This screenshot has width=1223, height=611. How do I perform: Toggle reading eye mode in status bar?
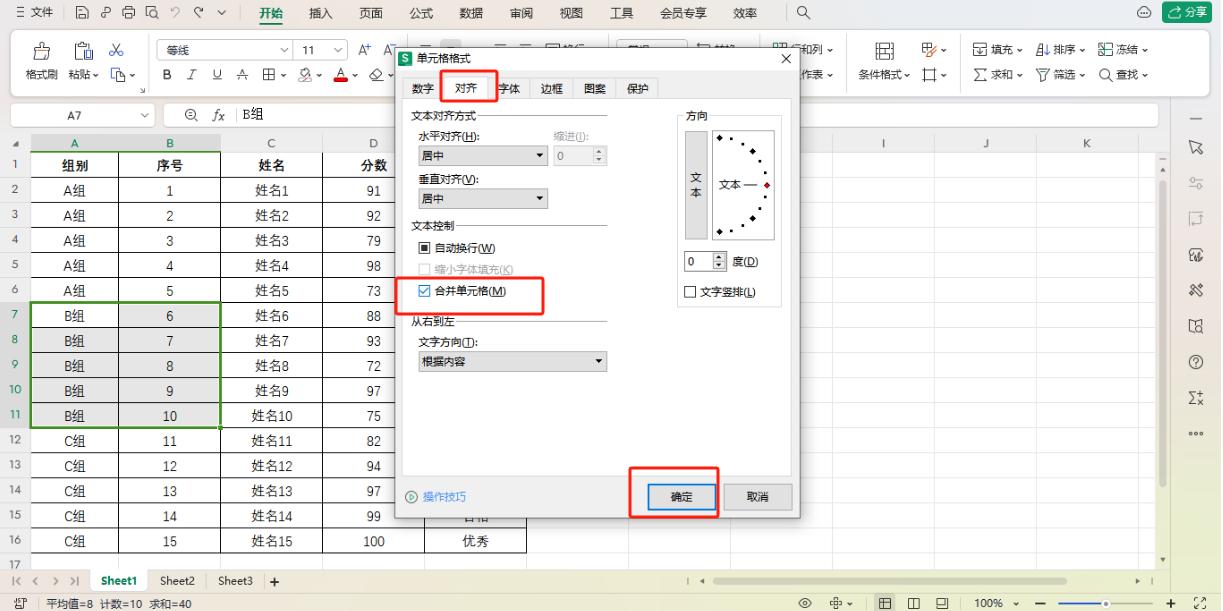805,603
